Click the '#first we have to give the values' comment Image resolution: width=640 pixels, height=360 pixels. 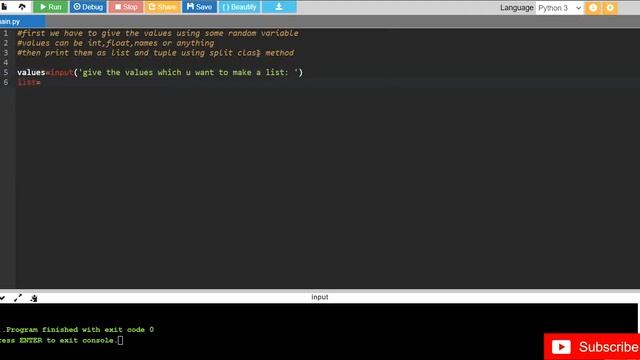[x=158, y=33]
